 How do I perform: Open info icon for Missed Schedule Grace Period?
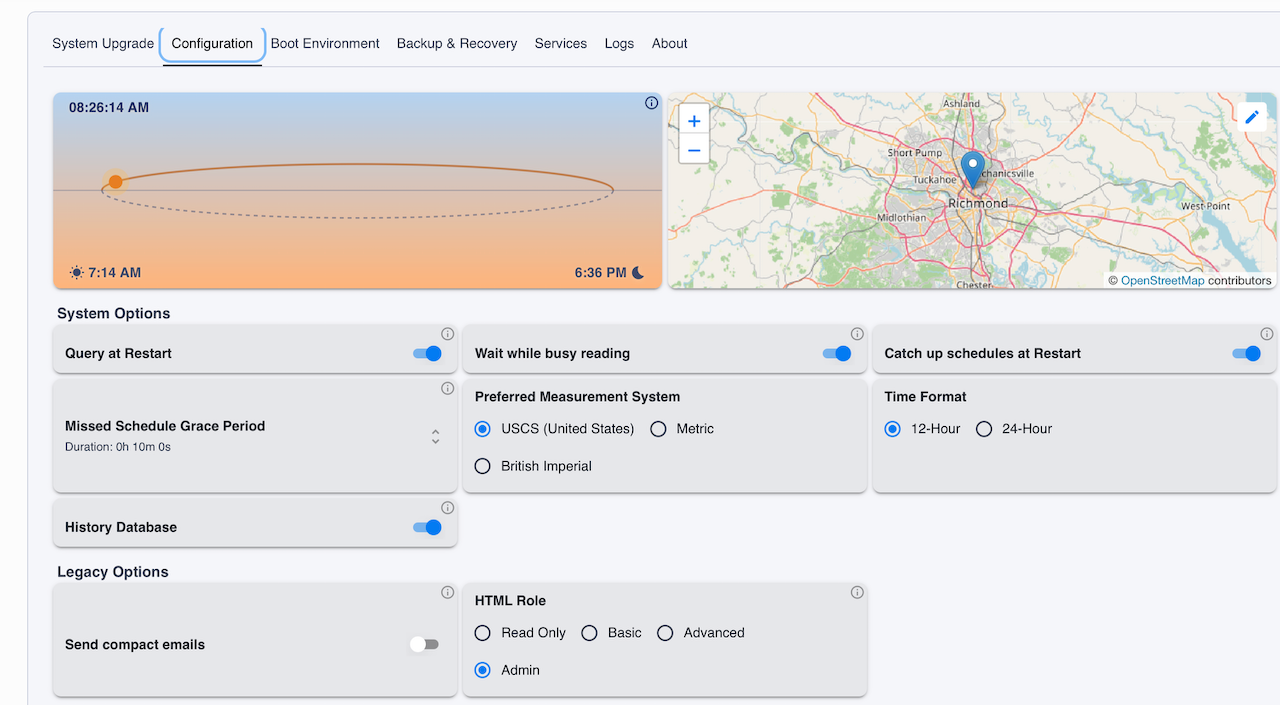[447, 388]
